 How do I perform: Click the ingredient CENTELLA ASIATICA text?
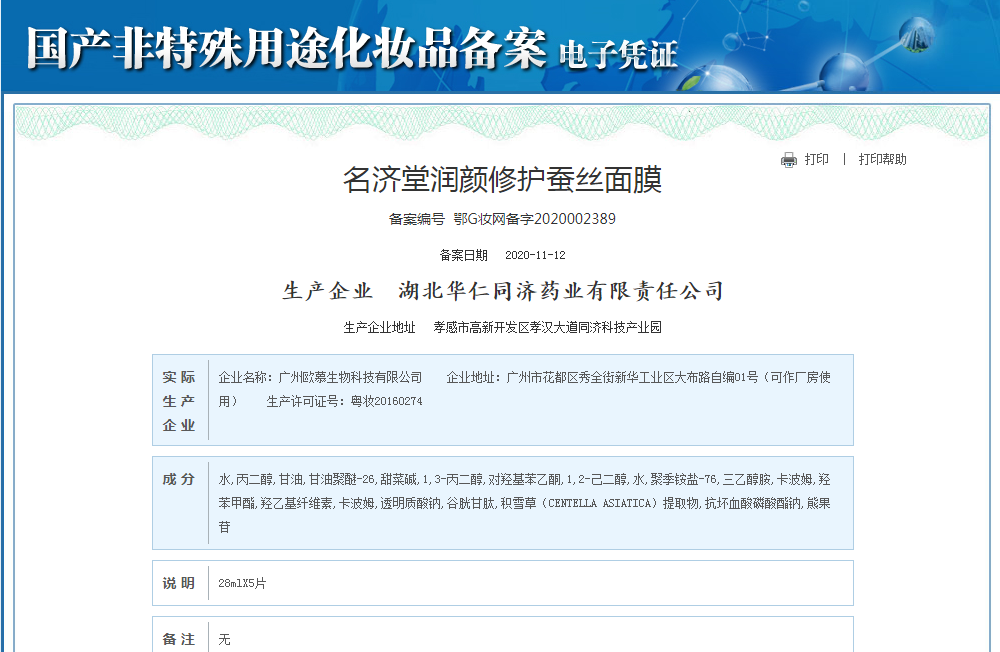coord(599,503)
